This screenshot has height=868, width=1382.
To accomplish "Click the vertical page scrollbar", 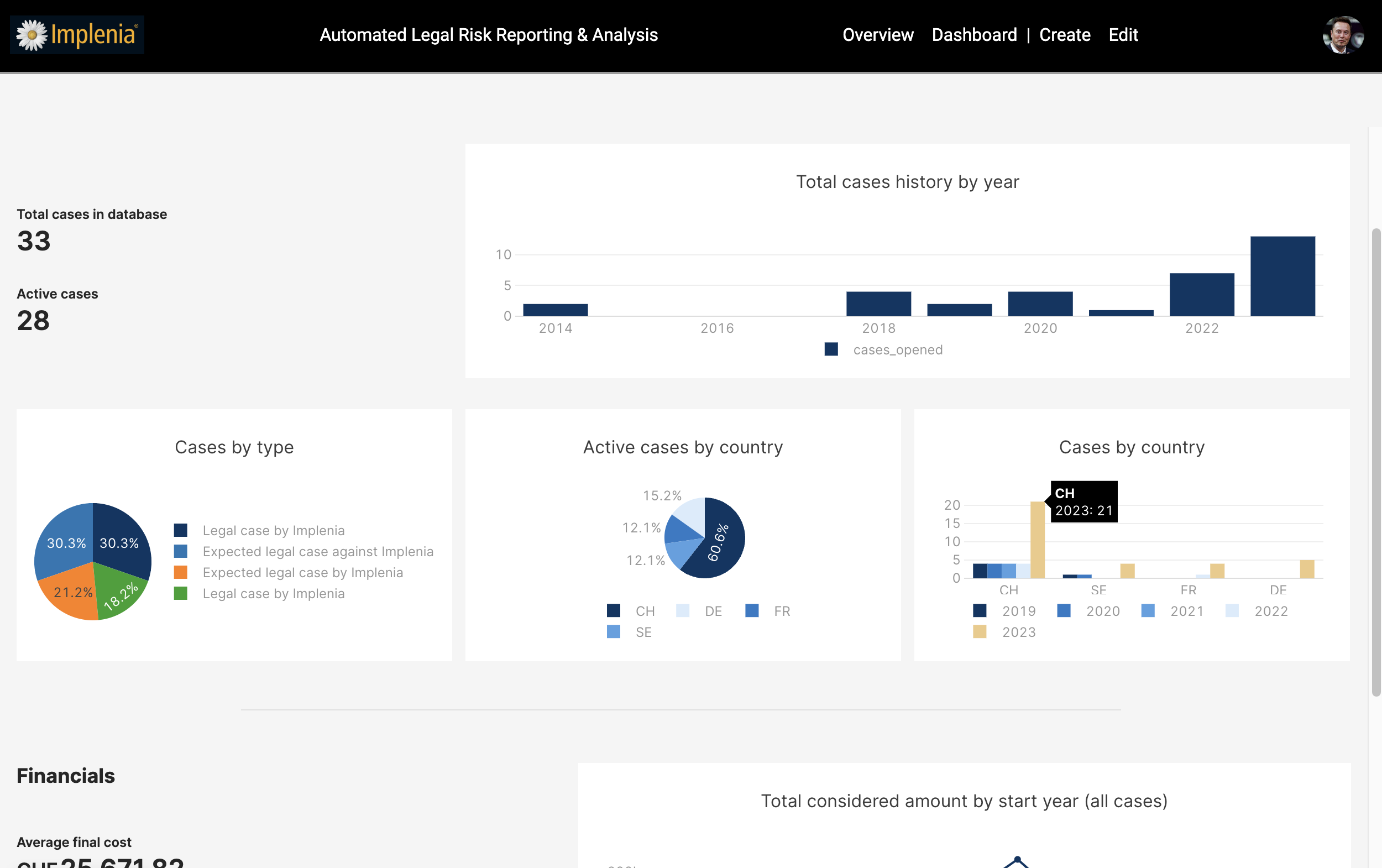I will [1376, 462].
